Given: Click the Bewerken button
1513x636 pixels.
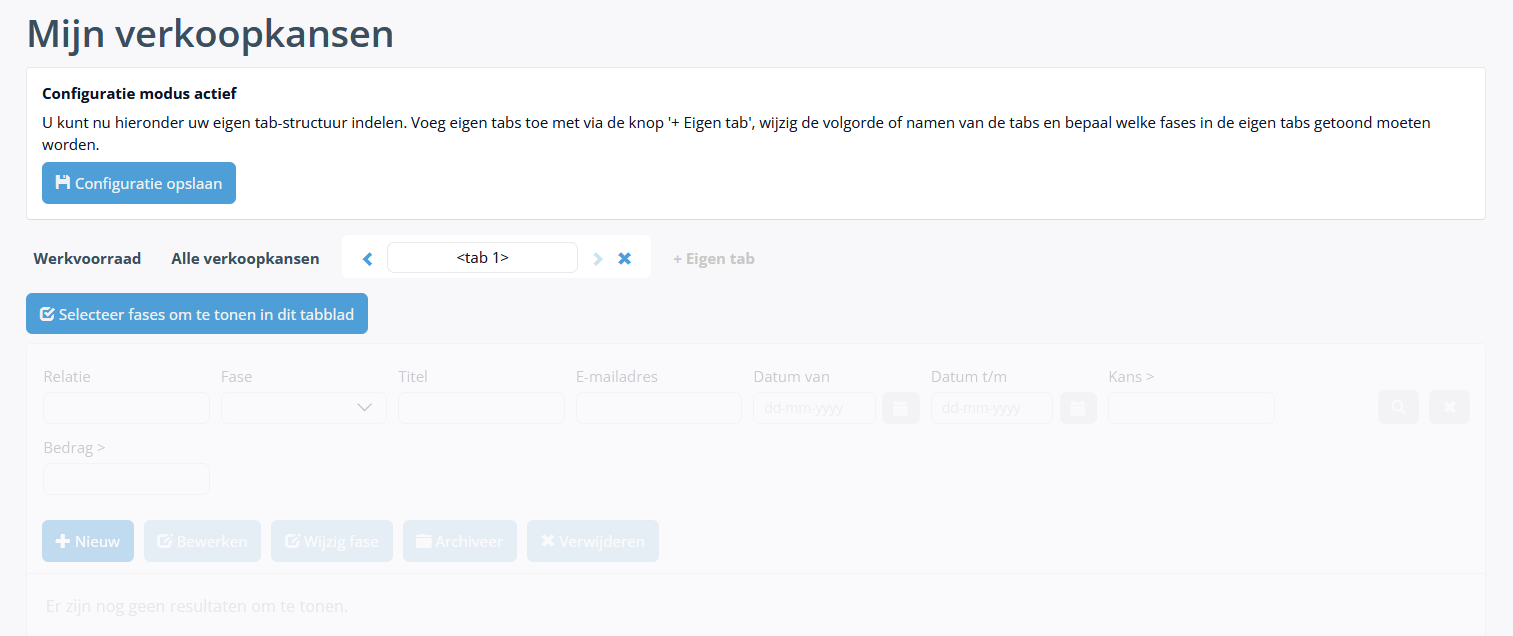Looking at the screenshot, I should [x=202, y=541].
